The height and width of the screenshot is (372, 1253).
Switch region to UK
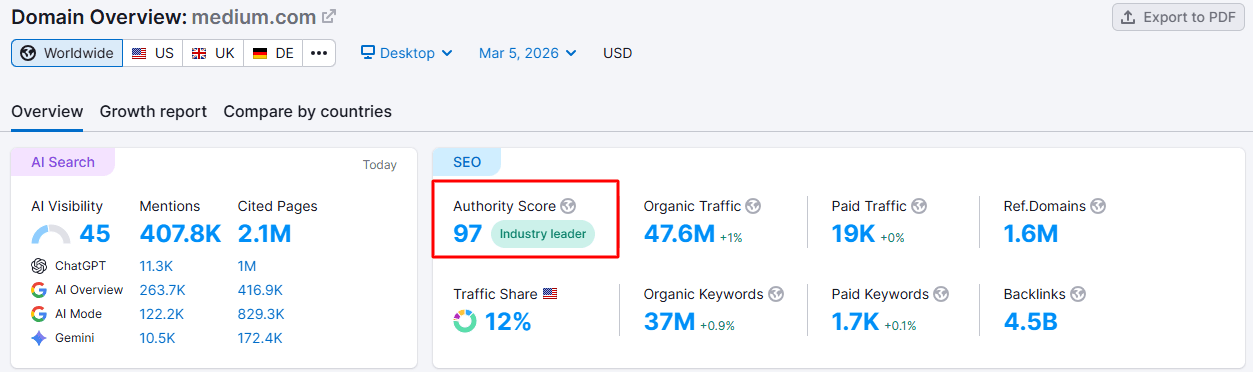point(213,53)
